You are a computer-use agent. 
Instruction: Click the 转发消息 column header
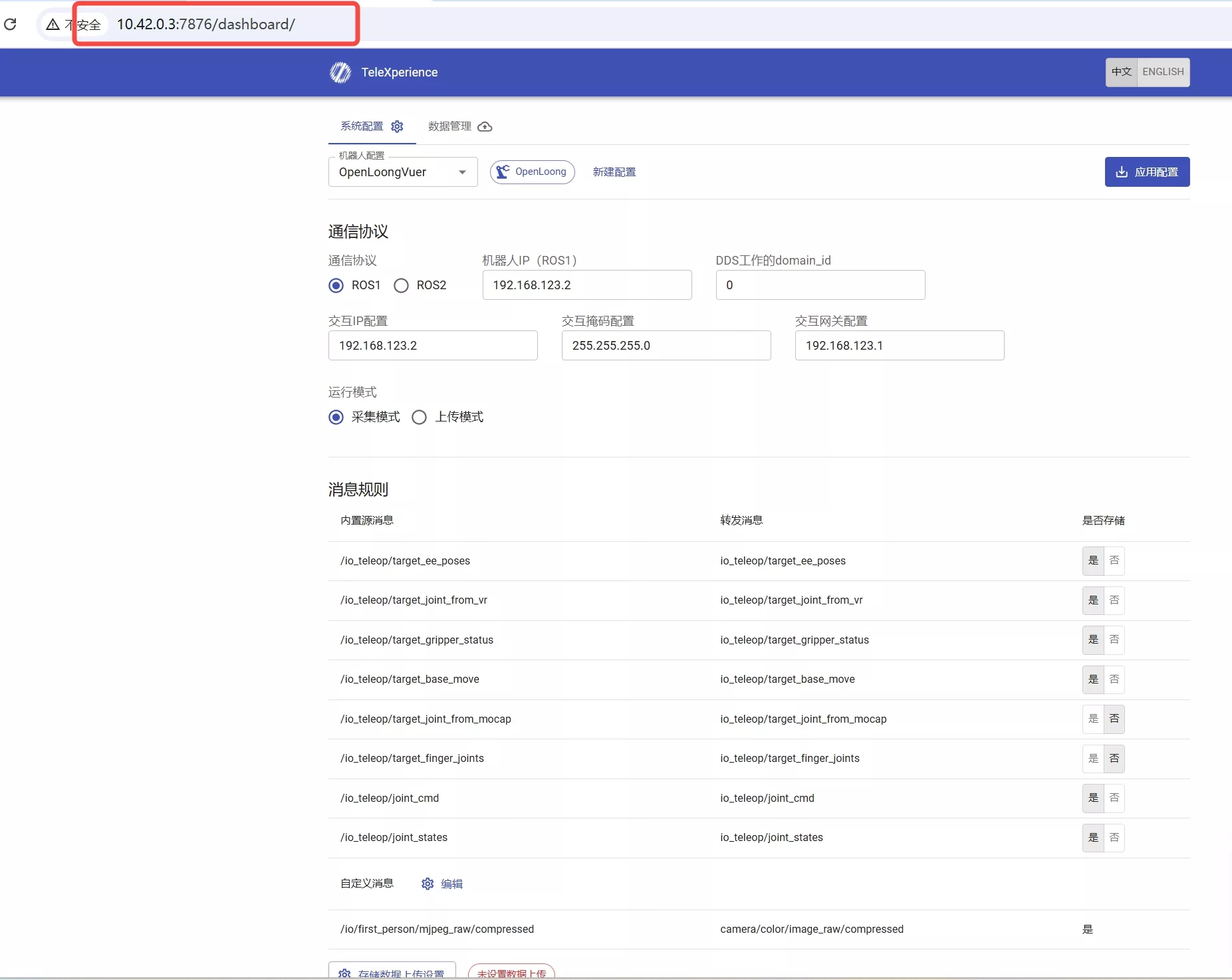pos(741,521)
